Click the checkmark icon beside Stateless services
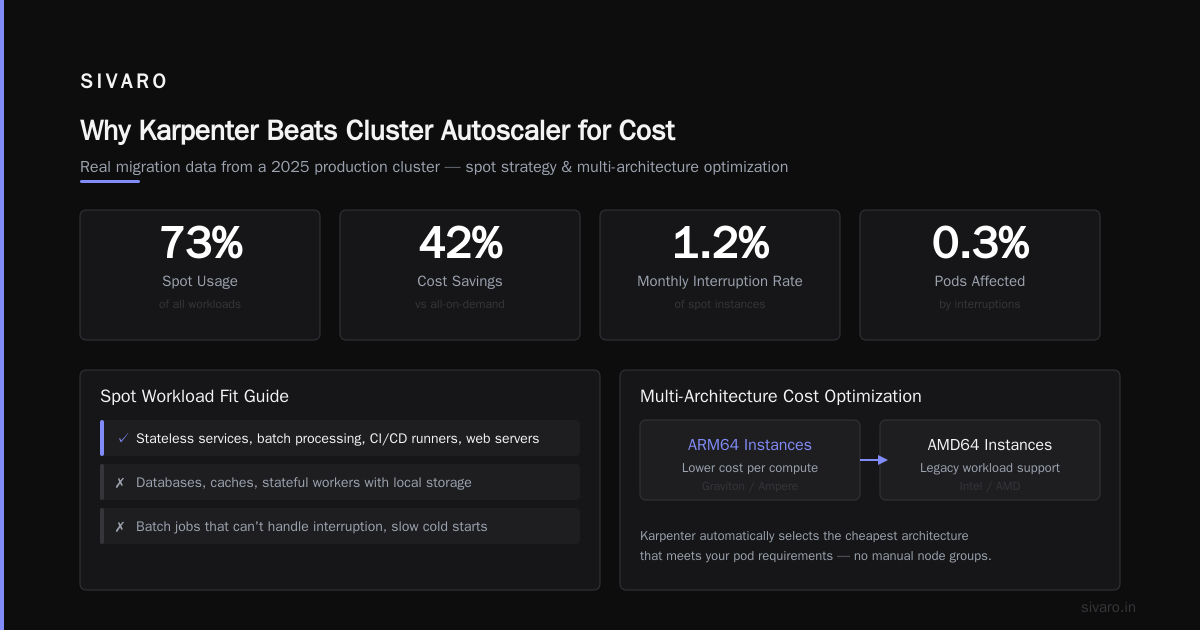The width and height of the screenshot is (1200, 630). [x=123, y=438]
